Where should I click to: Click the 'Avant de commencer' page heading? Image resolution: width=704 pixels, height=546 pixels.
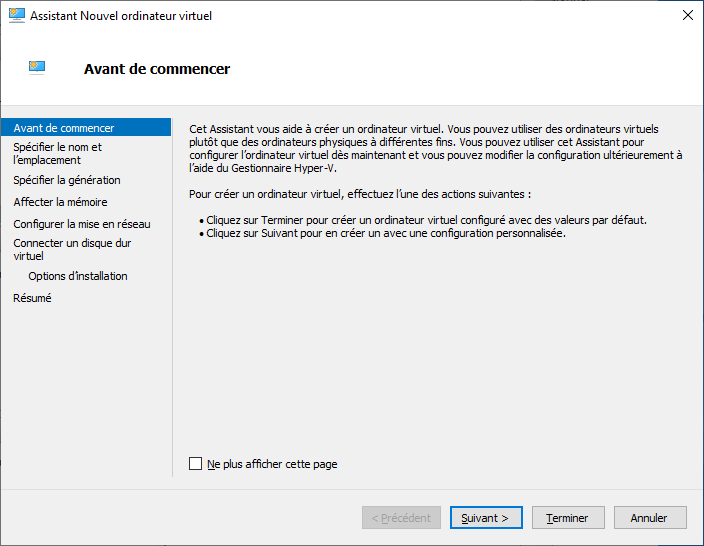coord(157,69)
